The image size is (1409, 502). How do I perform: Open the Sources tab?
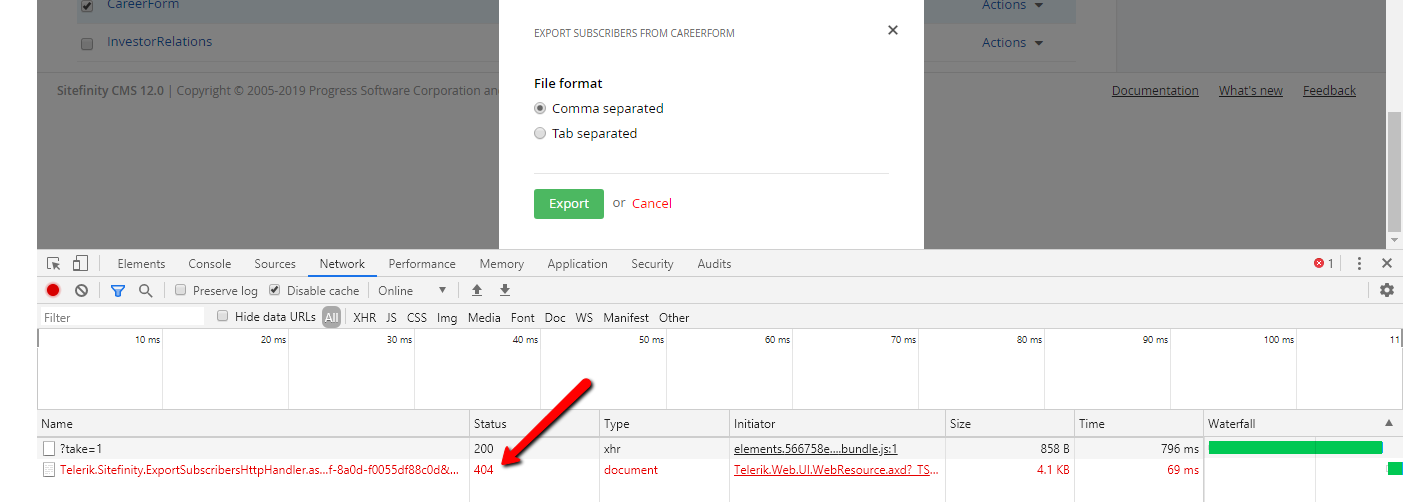(x=275, y=264)
